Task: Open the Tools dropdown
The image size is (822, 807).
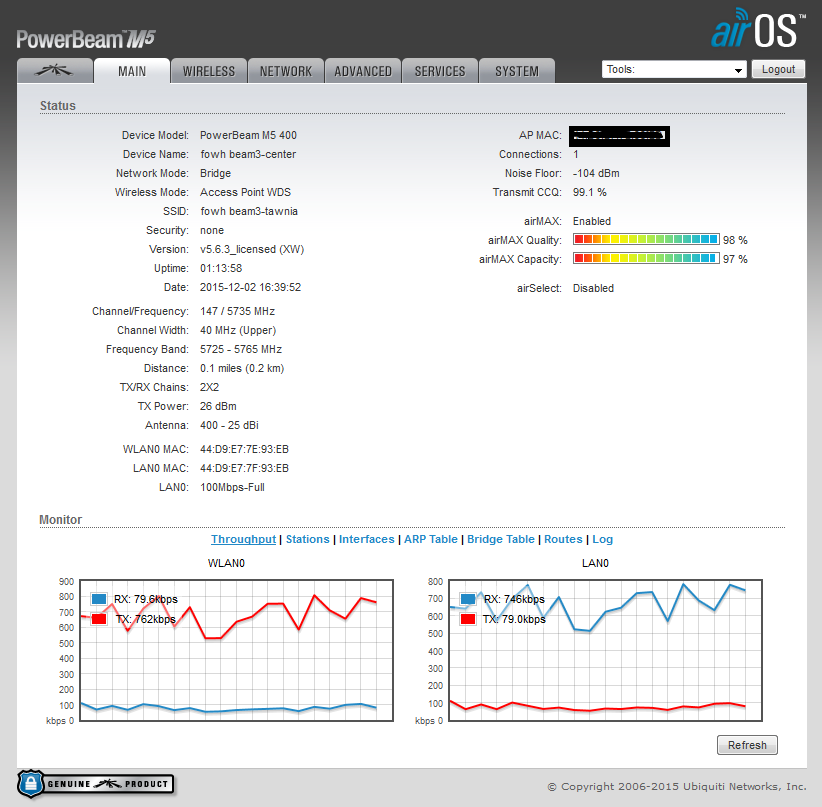Action: click(674, 70)
